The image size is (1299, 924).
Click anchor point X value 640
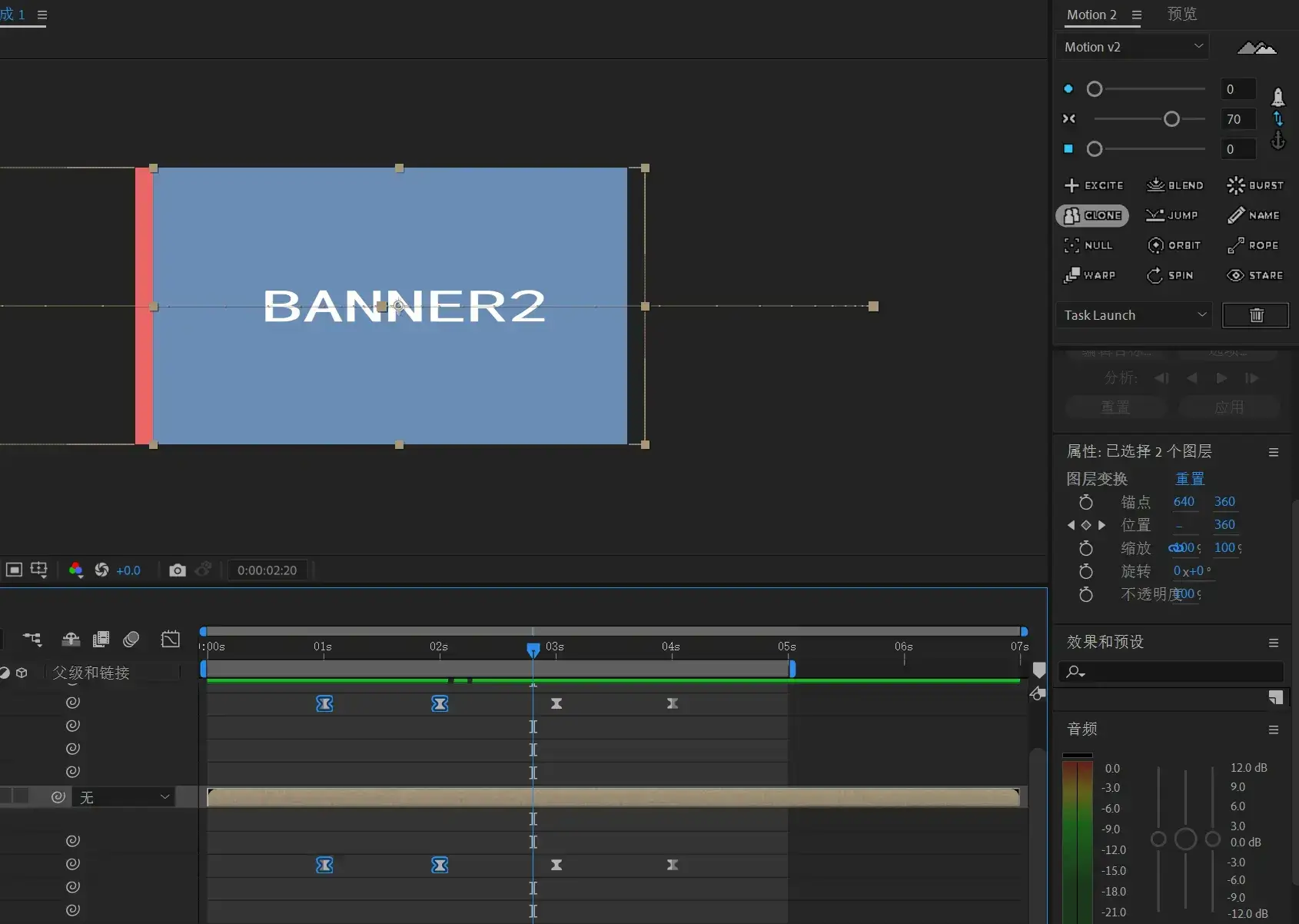1184,501
